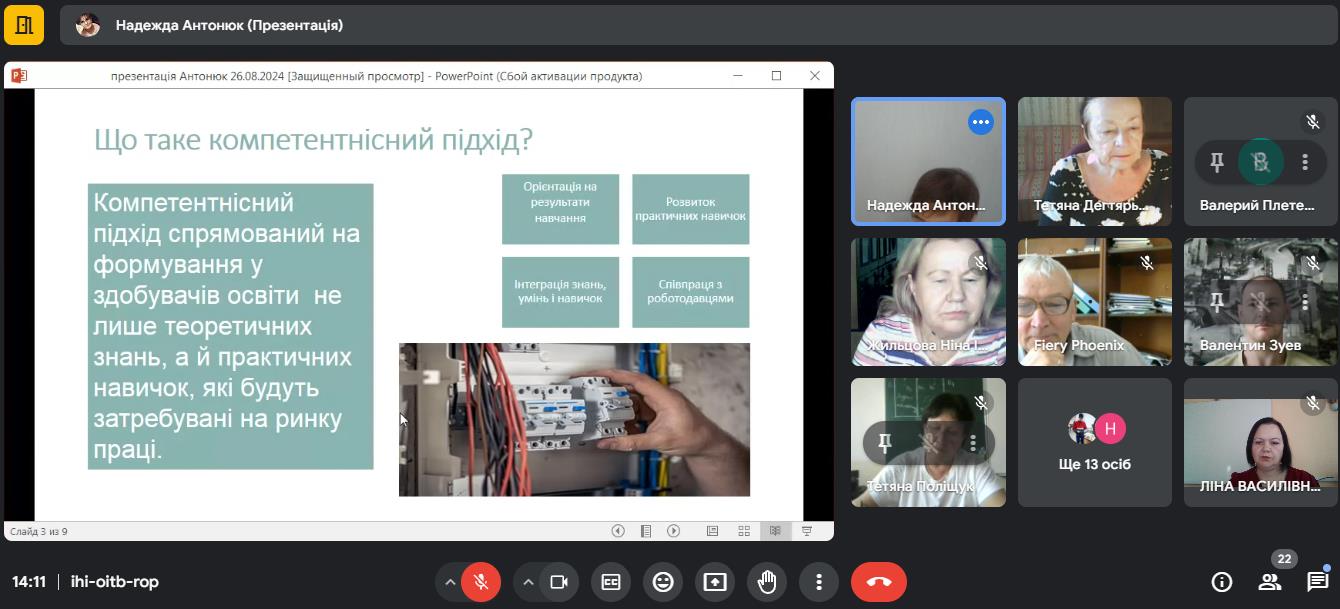Select ЛІНА ВАСИЛІВНА video thumbnail
The image size is (1340, 609).
[1260, 442]
